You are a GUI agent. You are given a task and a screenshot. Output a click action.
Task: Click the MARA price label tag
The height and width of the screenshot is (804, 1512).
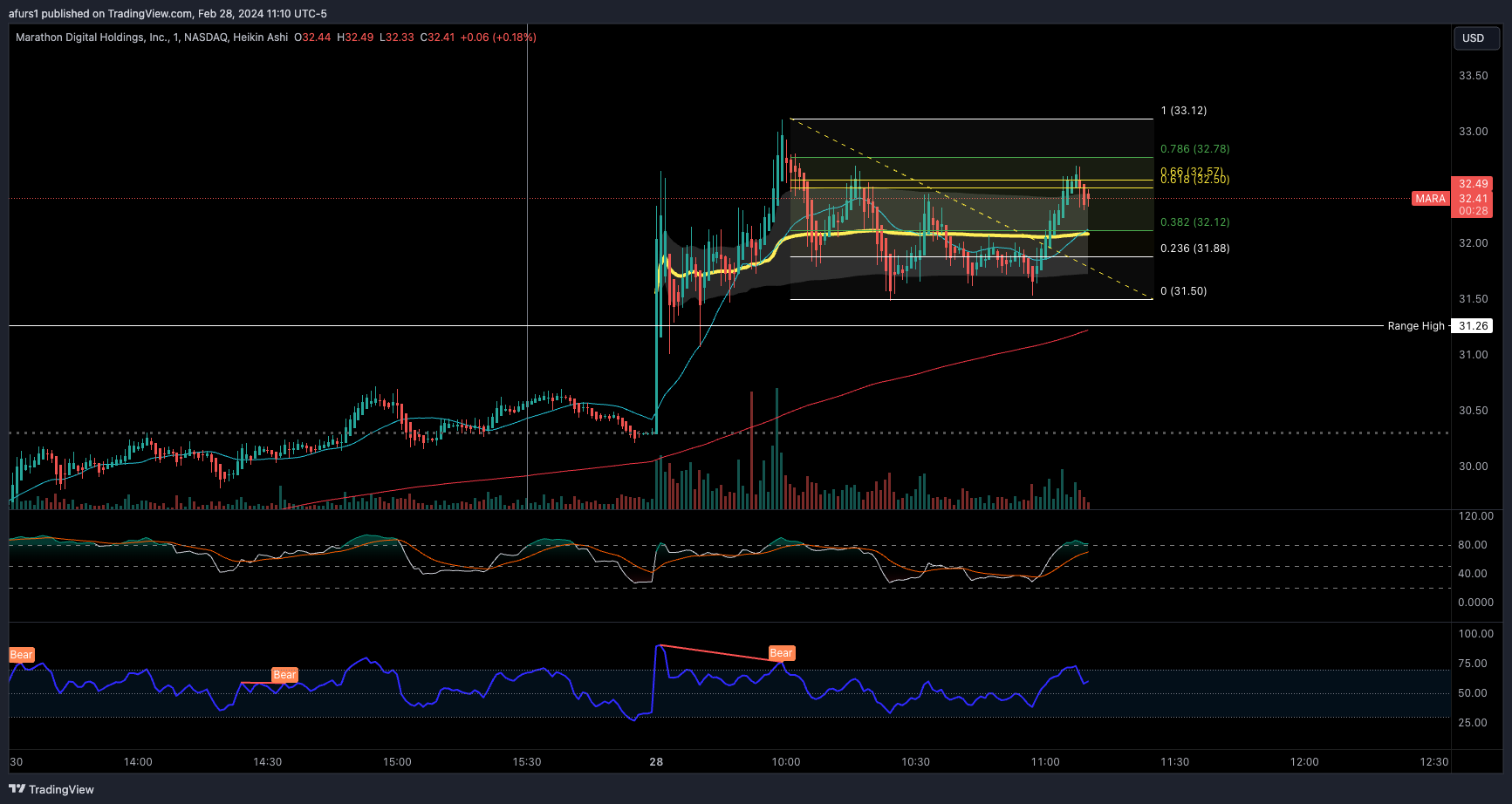(x=1430, y=199)
